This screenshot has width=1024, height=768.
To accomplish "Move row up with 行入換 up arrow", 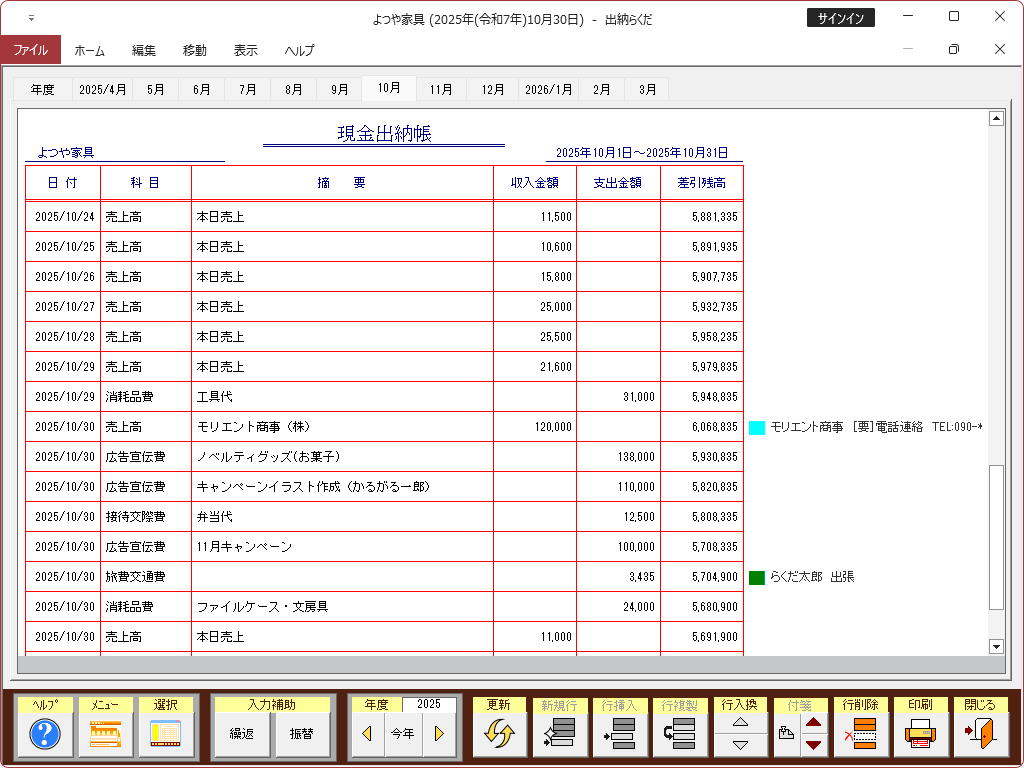I will pos(740,722).
